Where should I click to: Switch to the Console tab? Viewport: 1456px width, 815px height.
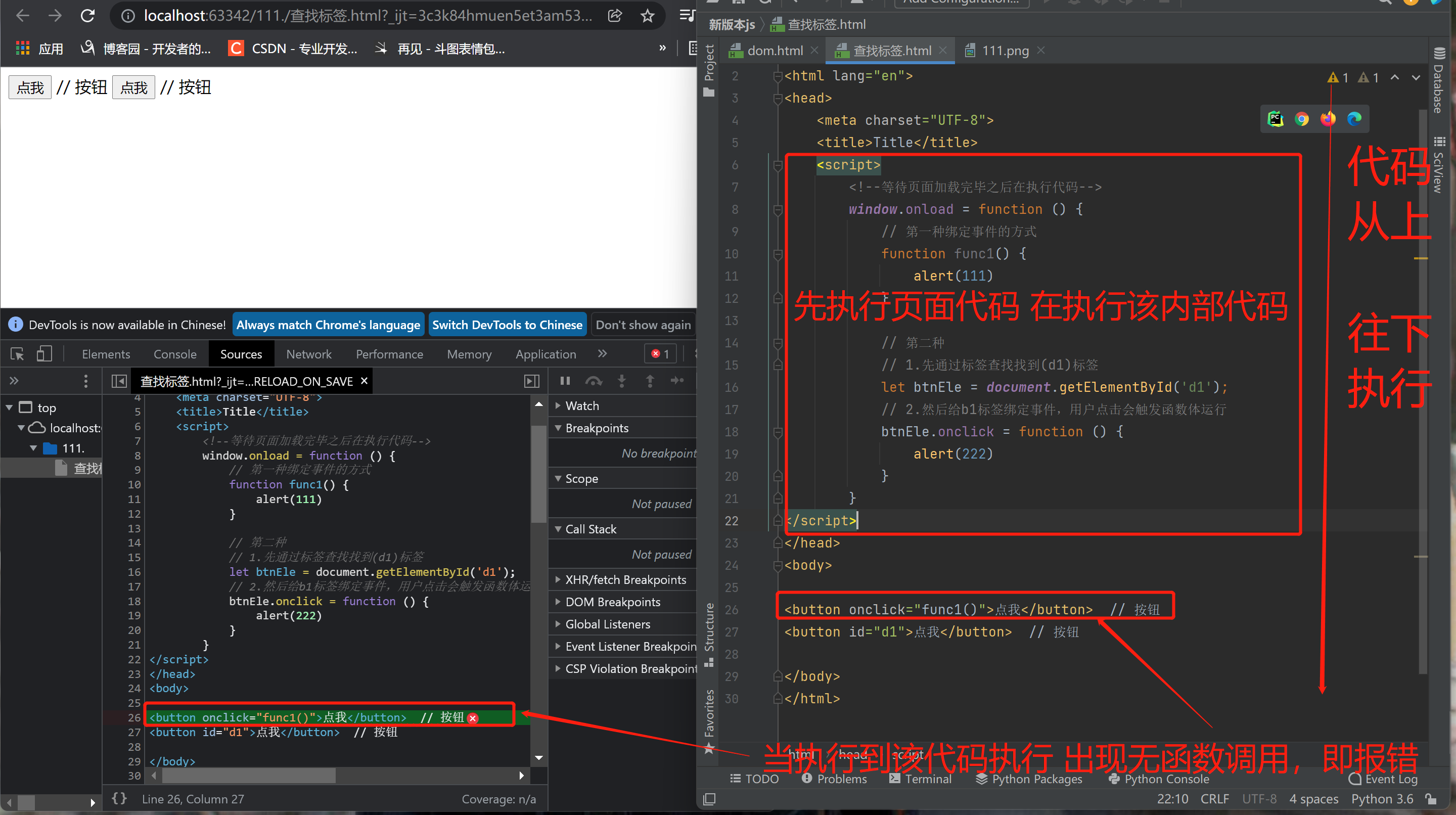175,354
